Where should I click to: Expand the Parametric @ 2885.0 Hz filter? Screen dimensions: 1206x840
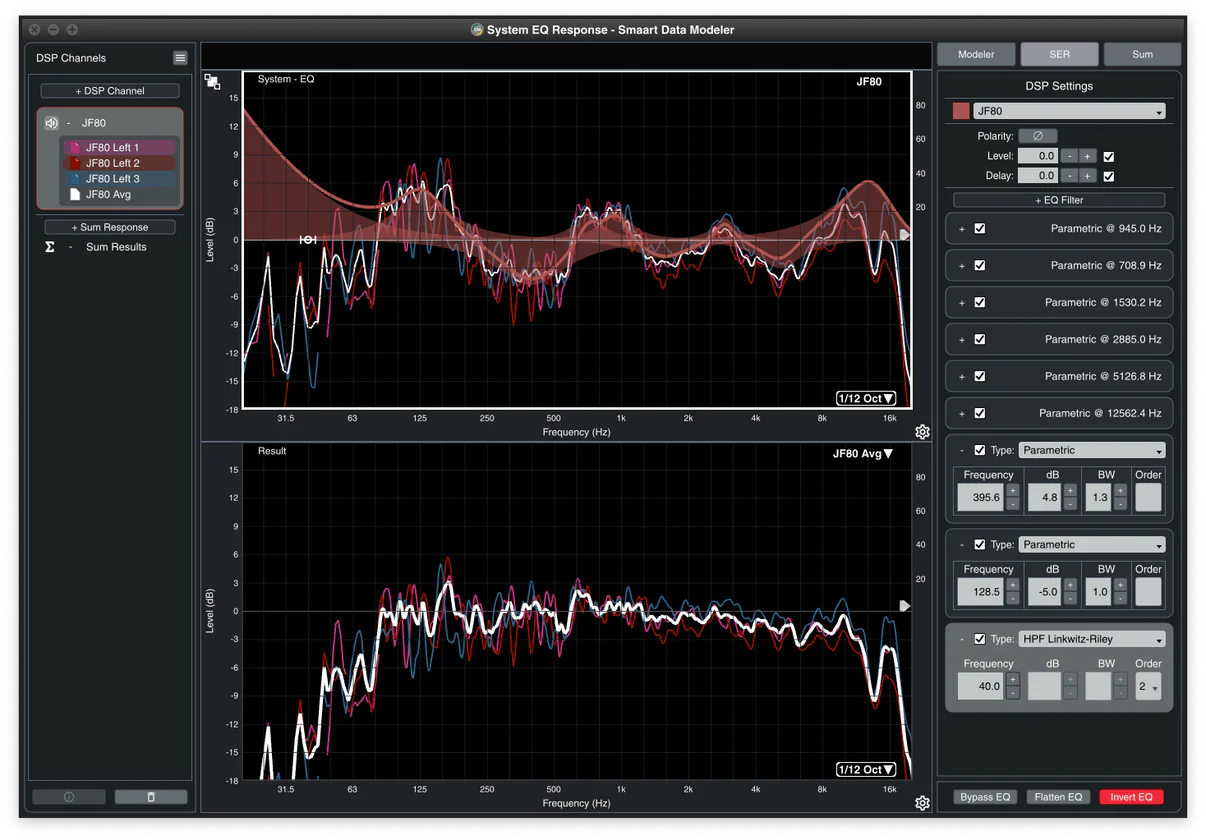point(962,340)
